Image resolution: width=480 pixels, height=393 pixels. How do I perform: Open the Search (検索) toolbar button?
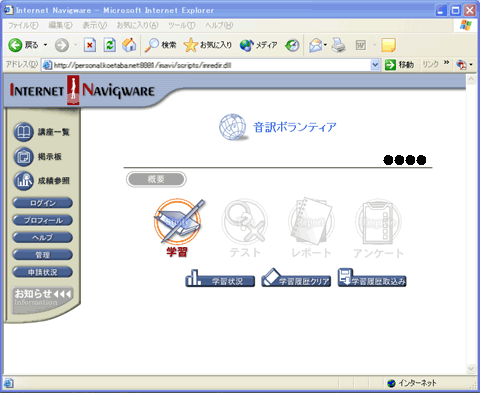coord(160,45)
